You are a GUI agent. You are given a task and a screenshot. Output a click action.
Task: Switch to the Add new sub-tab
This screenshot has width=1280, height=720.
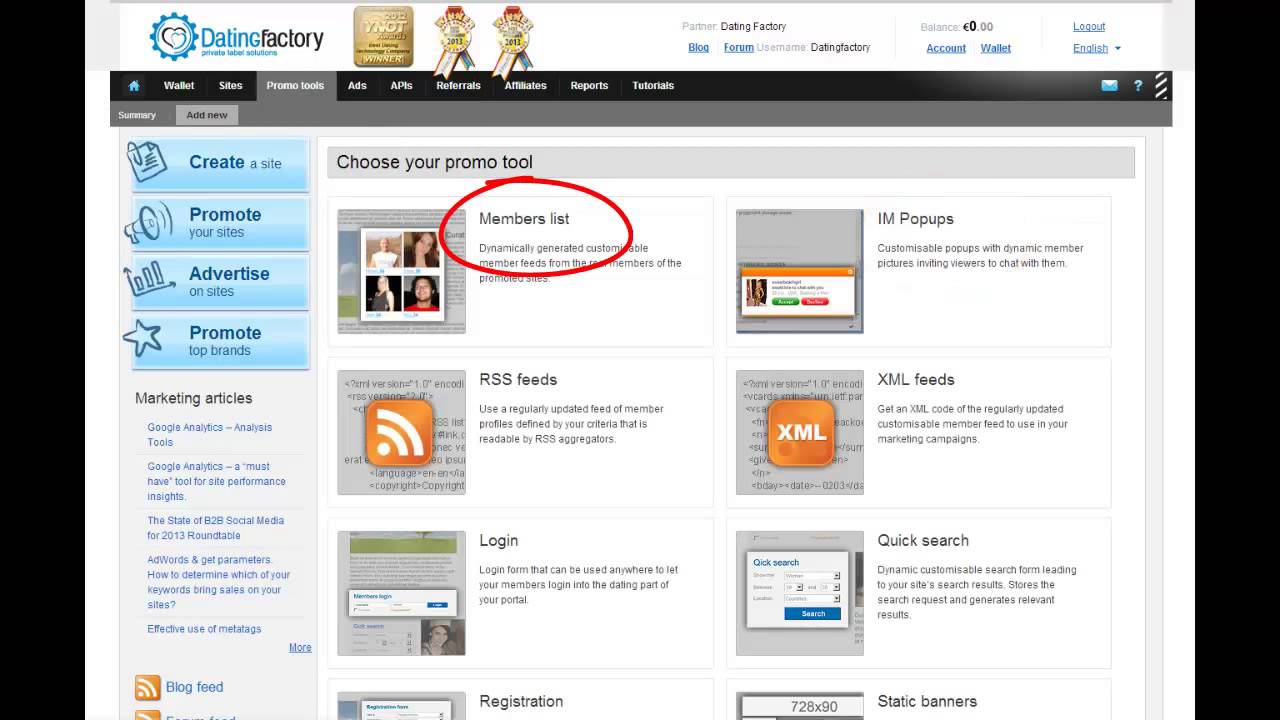click(x=207, y=115)
